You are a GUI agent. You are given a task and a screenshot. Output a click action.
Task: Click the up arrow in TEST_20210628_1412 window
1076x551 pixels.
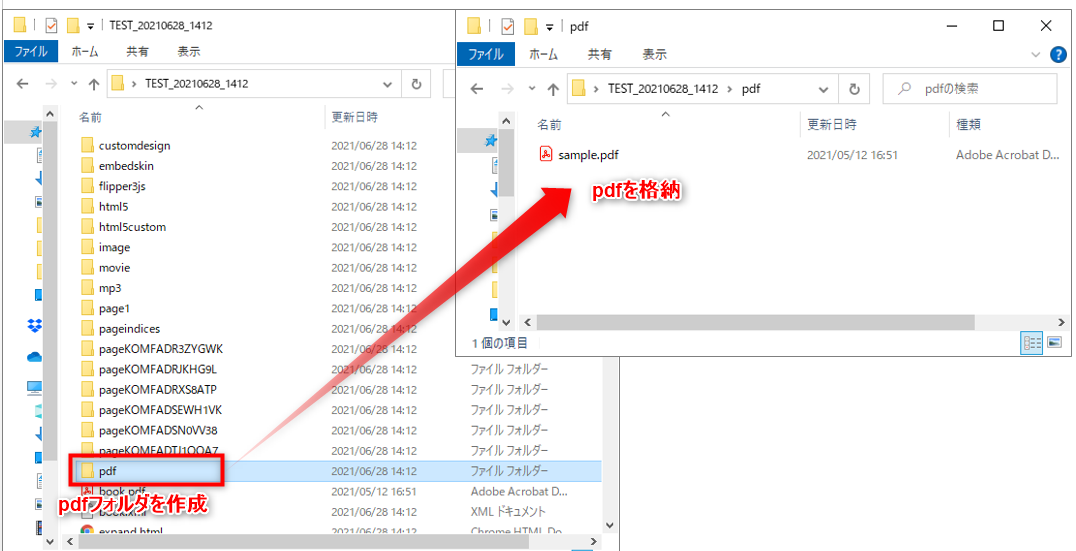pos(94,84)
